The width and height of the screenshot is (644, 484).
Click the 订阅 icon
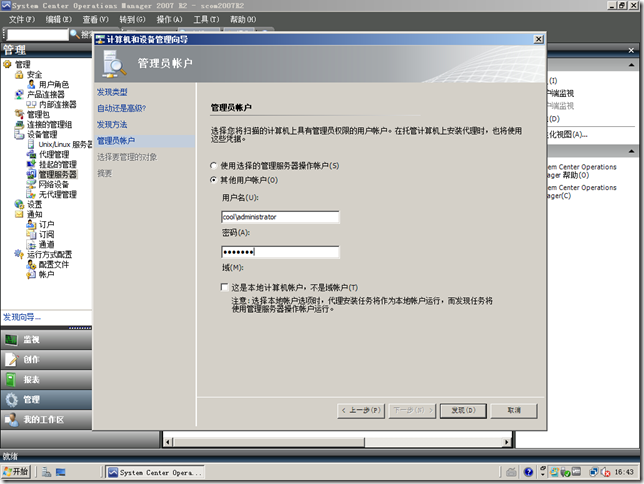click(x=31, y=234)
